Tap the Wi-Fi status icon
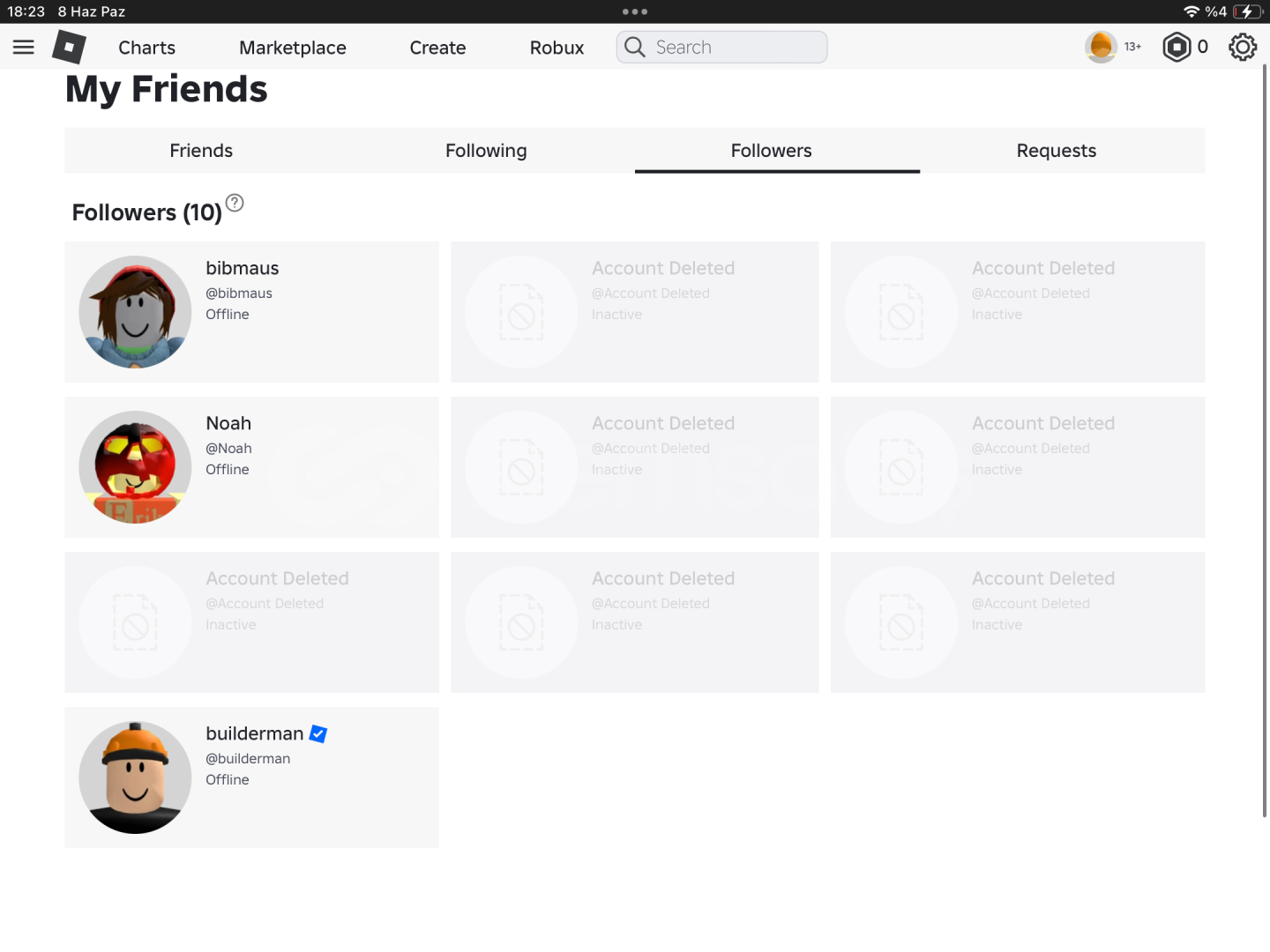 (x=1192, y=11)
